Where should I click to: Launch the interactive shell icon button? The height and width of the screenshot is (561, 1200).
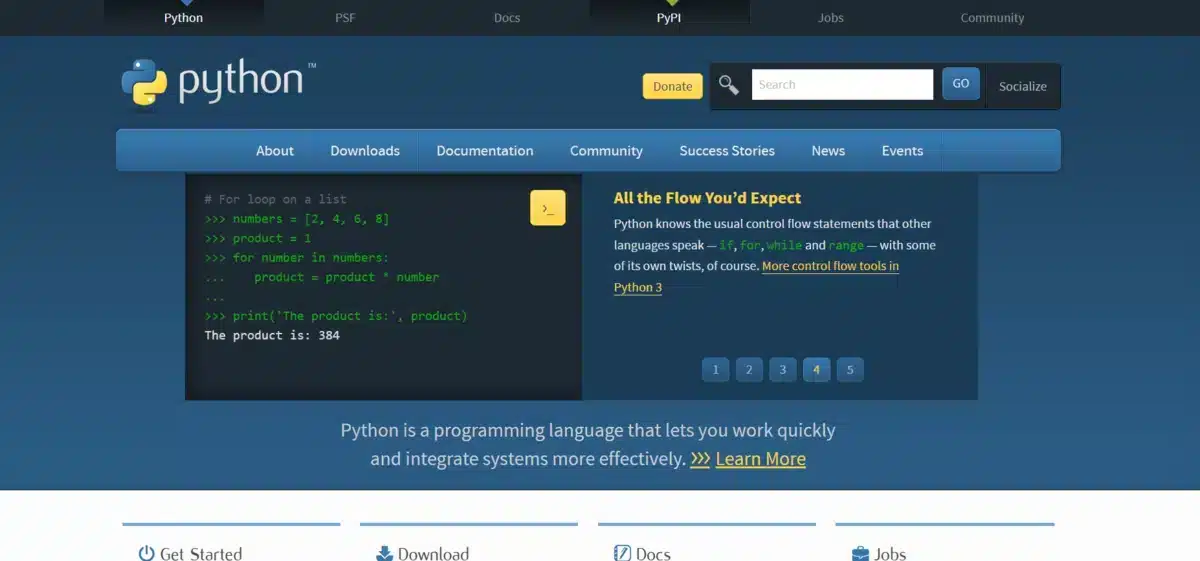point(547,208)
